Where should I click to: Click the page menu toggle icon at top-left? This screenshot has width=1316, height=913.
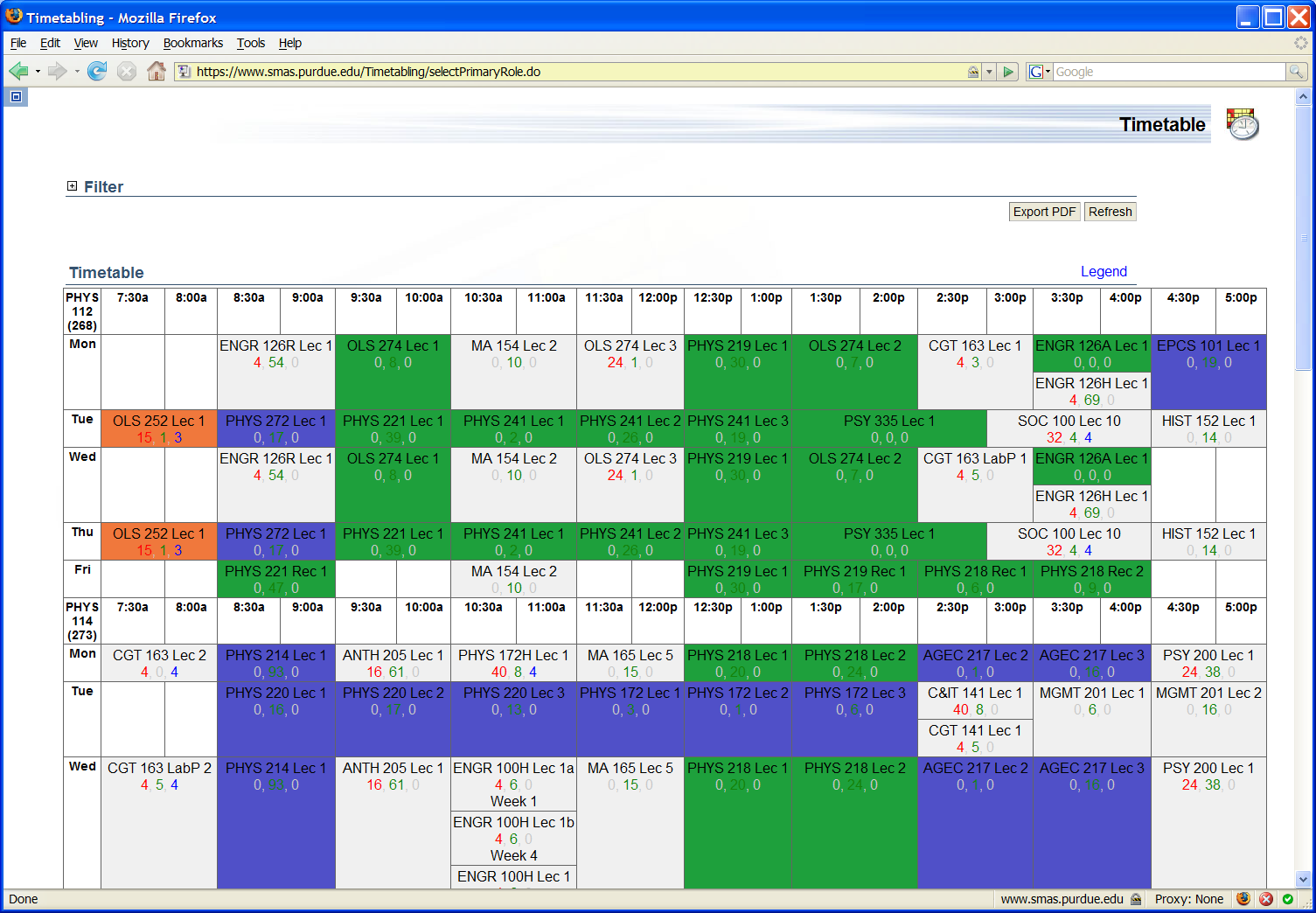16,97
